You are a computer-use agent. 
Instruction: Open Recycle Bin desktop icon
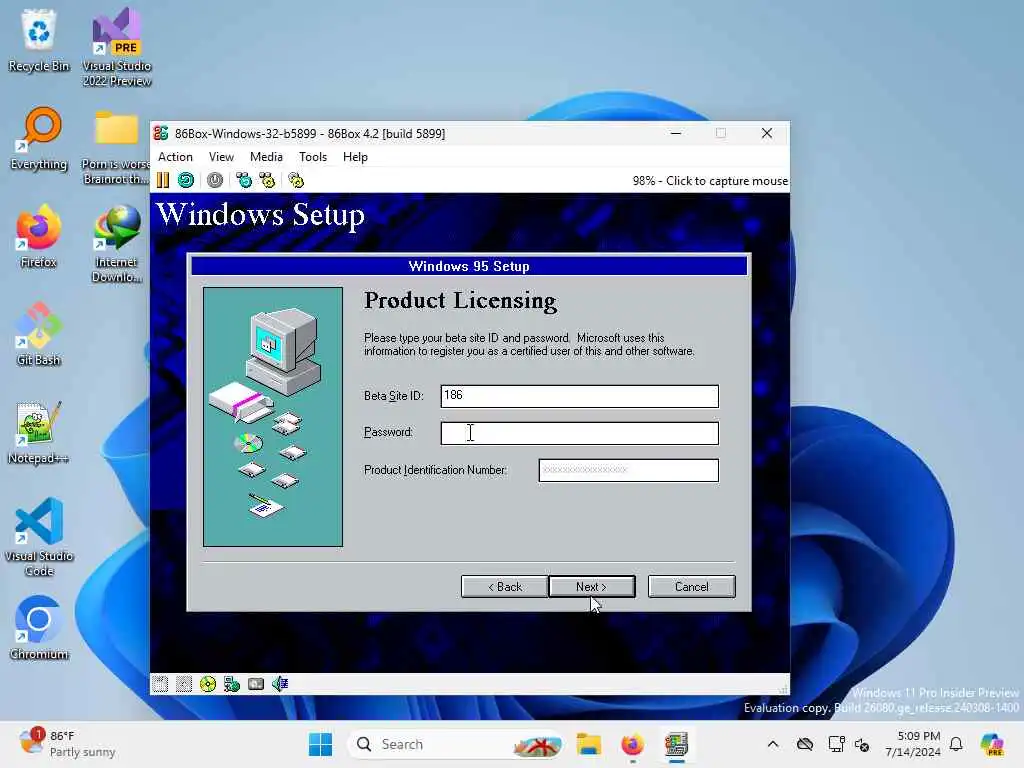pos(39,40)
